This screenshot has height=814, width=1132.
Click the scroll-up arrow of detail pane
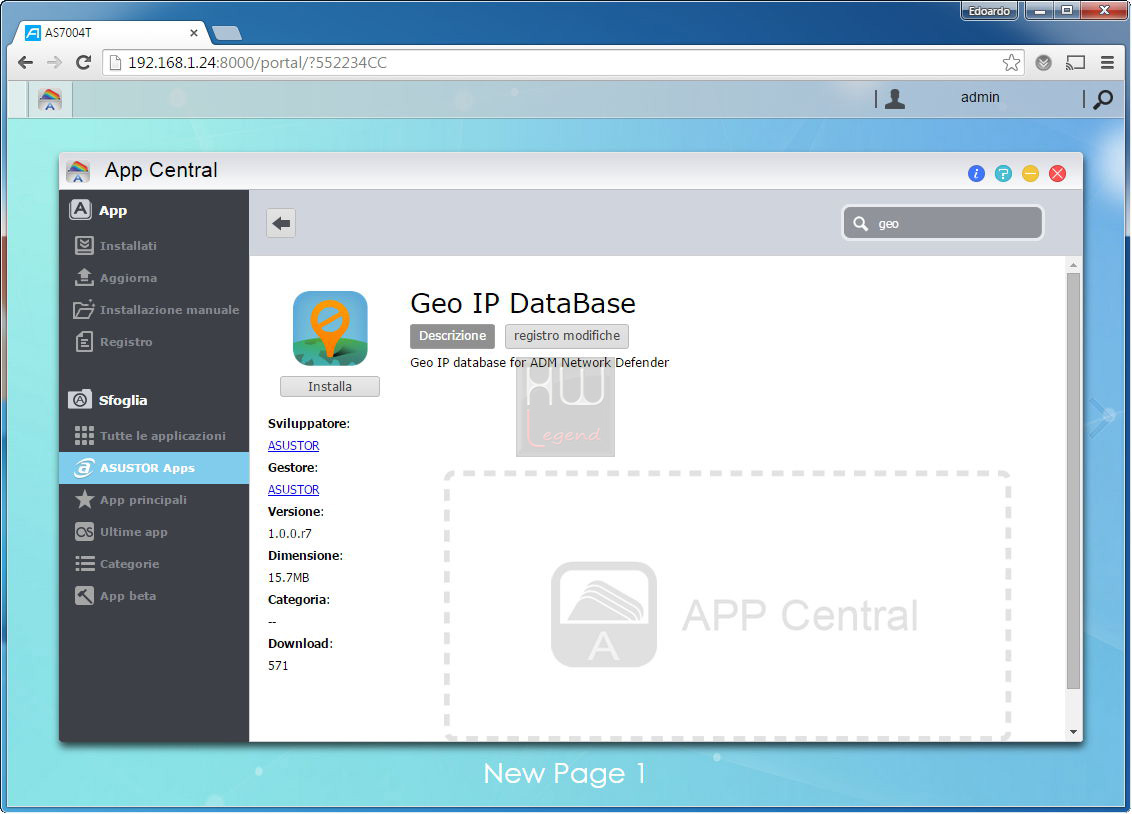point(1074,265)
